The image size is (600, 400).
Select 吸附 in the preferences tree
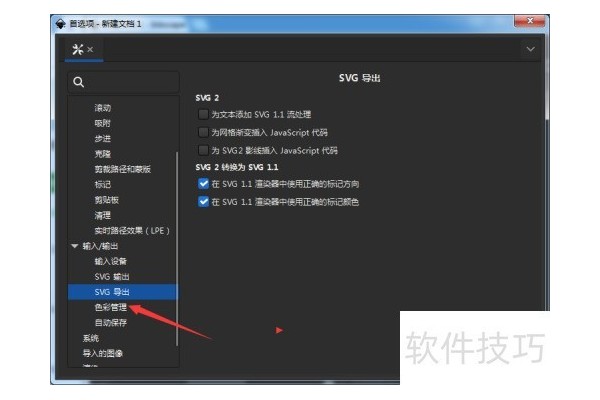click(x=103, y=123)
